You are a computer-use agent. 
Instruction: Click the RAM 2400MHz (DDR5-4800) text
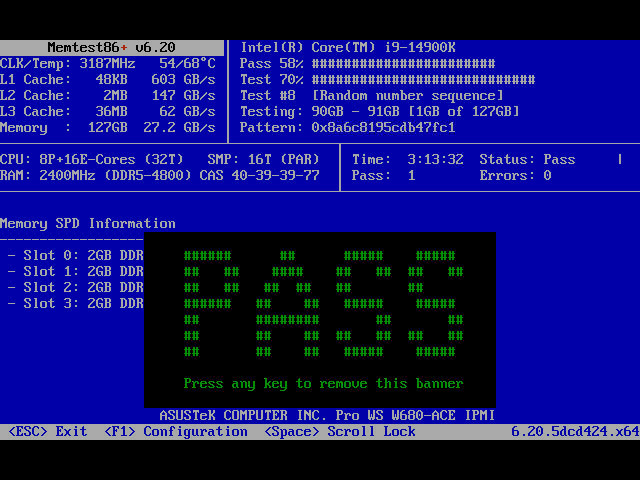pos(96,176)
